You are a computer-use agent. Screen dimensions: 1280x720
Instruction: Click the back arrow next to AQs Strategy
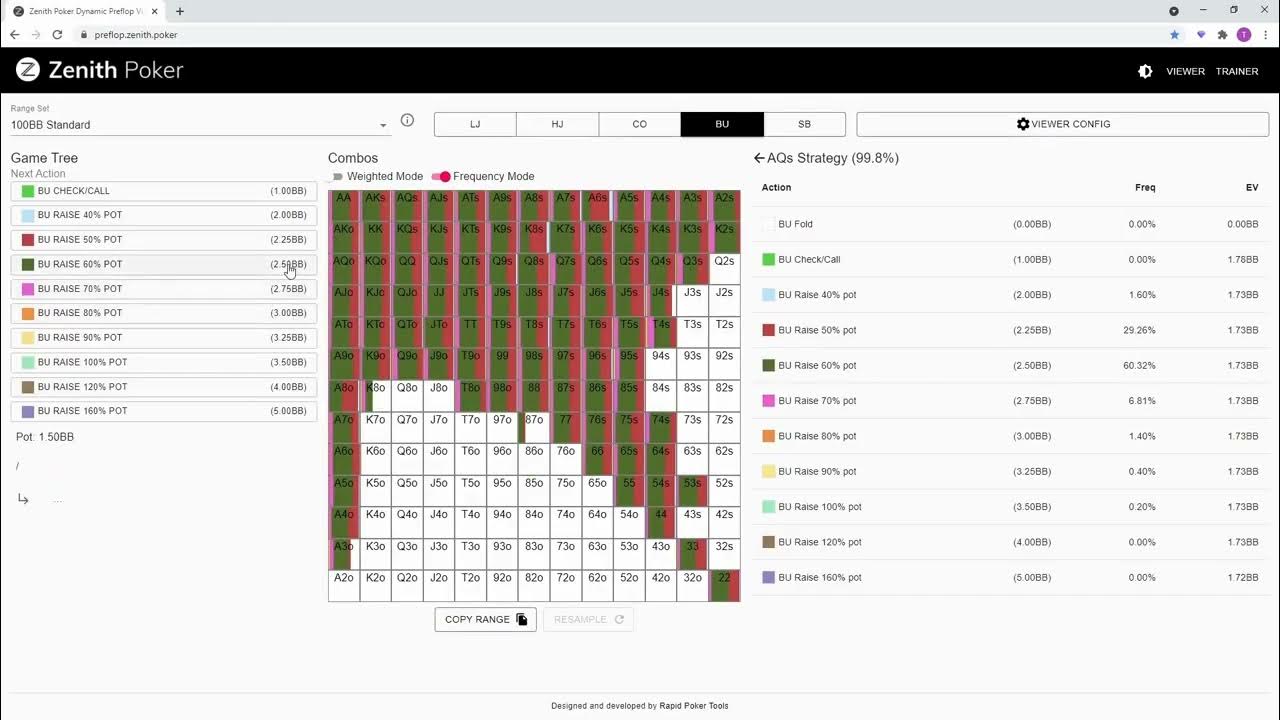pos(759,158)
